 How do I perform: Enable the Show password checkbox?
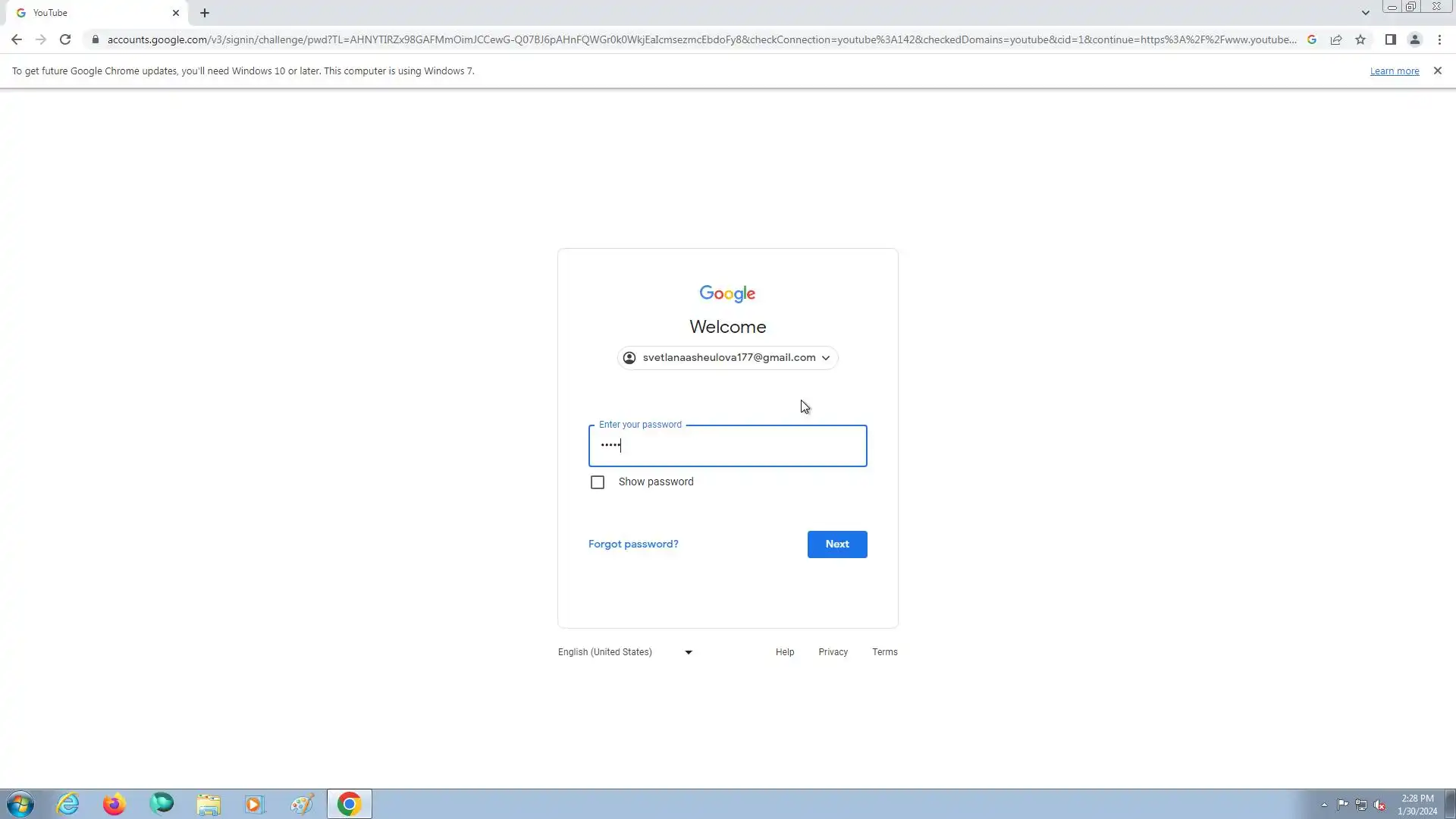(x=598, y=482)
